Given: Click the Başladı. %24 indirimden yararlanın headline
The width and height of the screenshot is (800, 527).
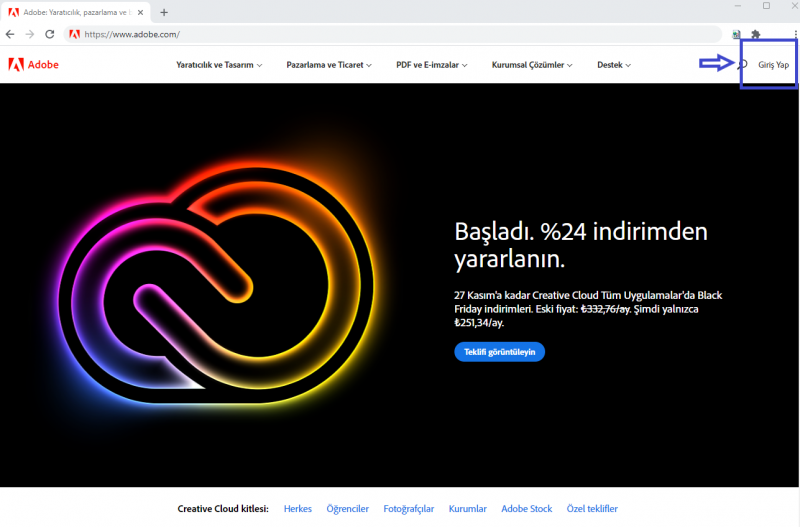Looking at the screenshot, I should (x=581, y=245).
